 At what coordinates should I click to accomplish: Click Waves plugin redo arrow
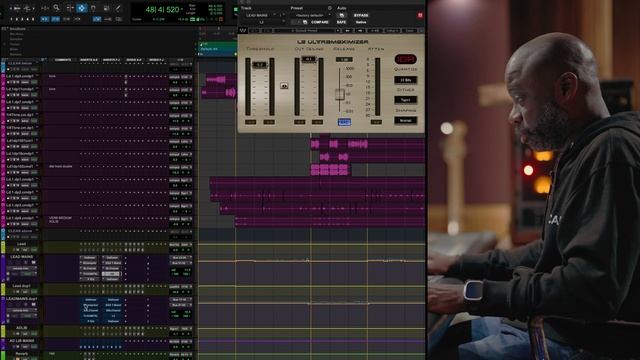point(267,31)
